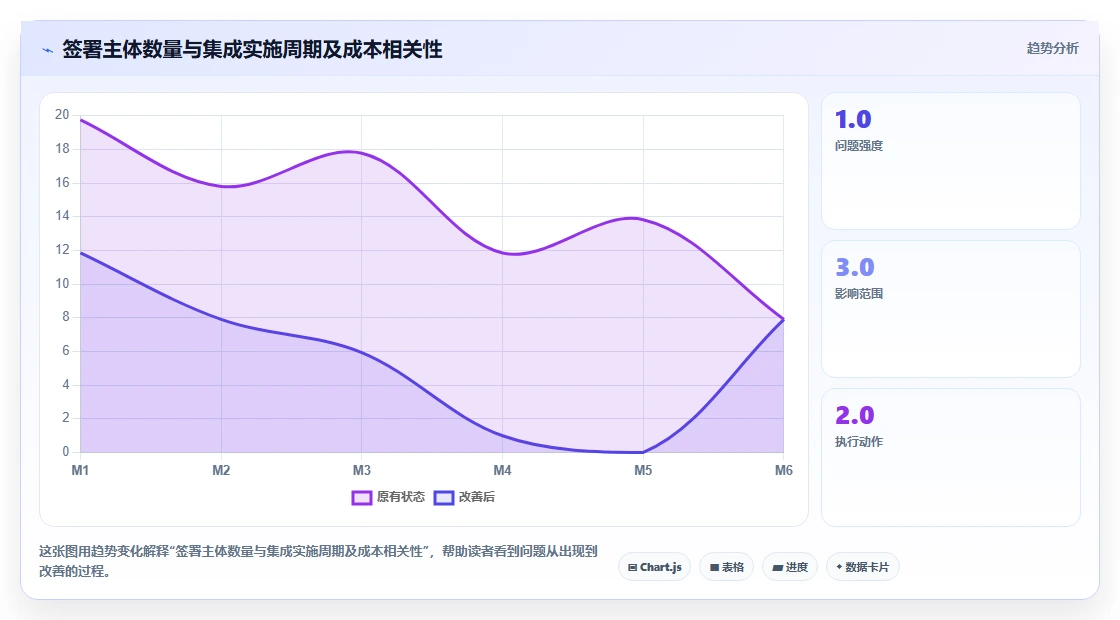Click the 改善后 legend label
The image size is (1120, 620).
coord(476,497)
